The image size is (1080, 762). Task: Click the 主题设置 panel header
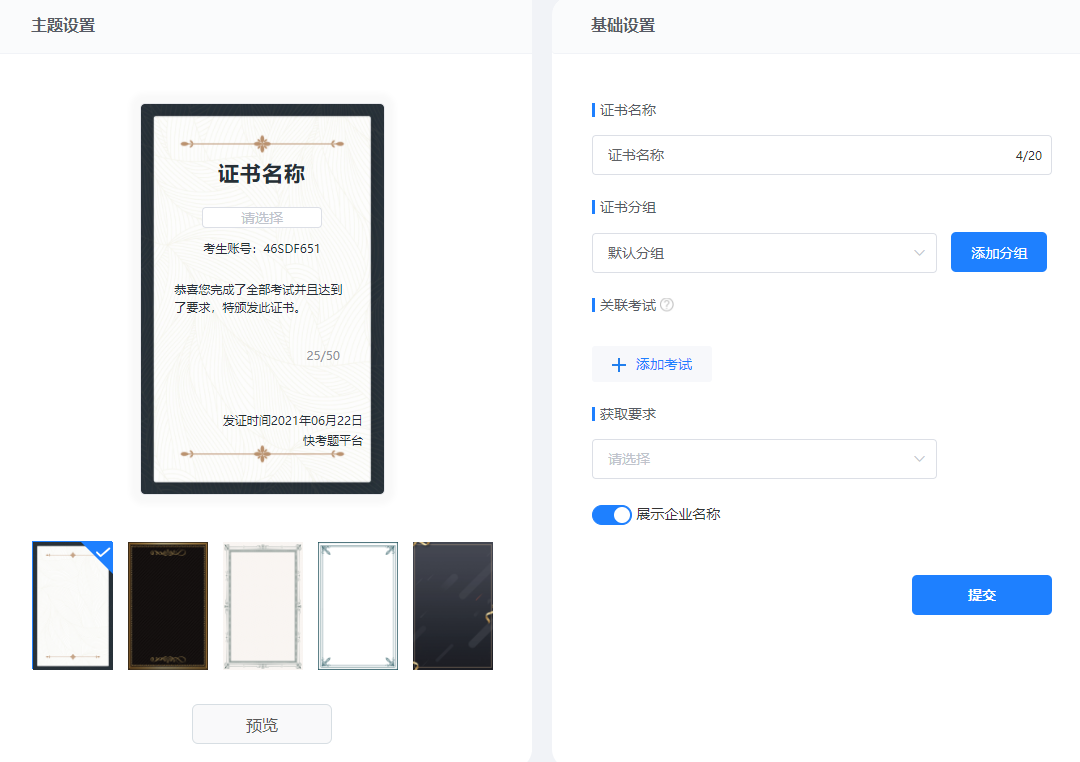pyautogui.click(x=63, y=26)
